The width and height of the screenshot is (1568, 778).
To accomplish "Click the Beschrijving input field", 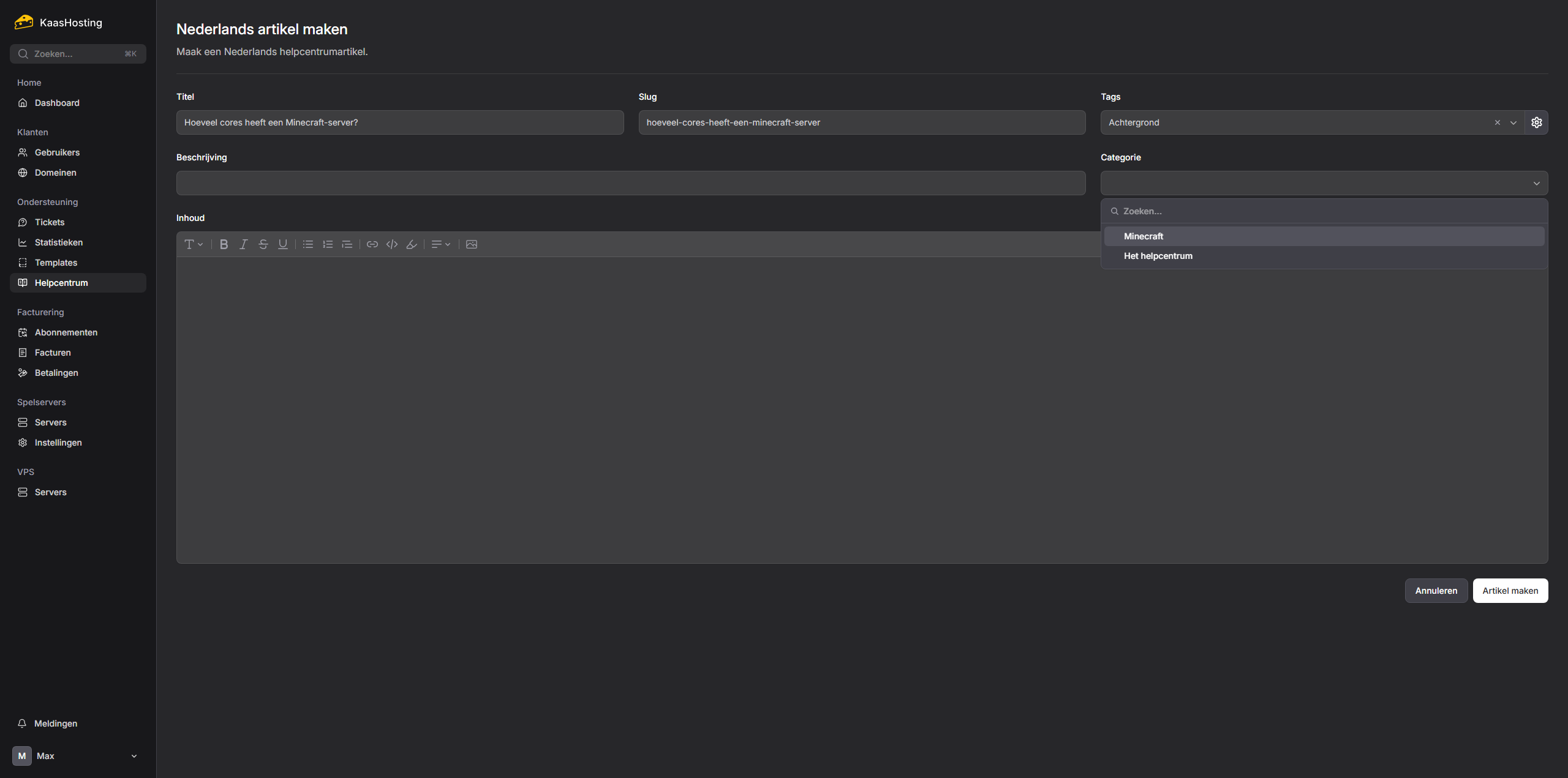I will 631,183.
